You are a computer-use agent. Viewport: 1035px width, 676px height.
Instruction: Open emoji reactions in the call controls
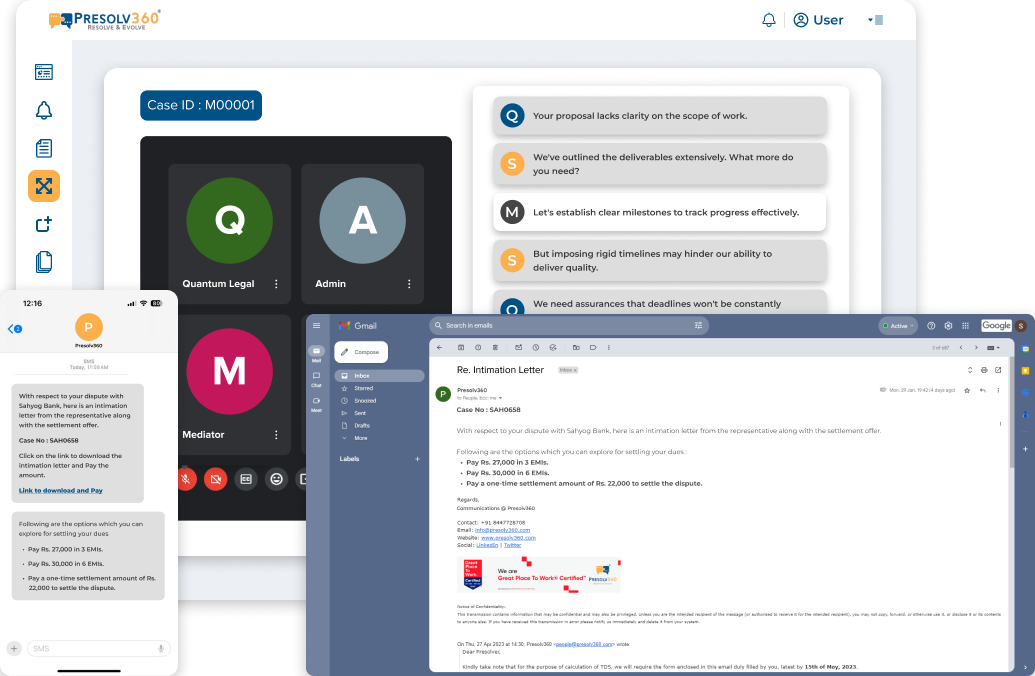(x=277, y=479)
